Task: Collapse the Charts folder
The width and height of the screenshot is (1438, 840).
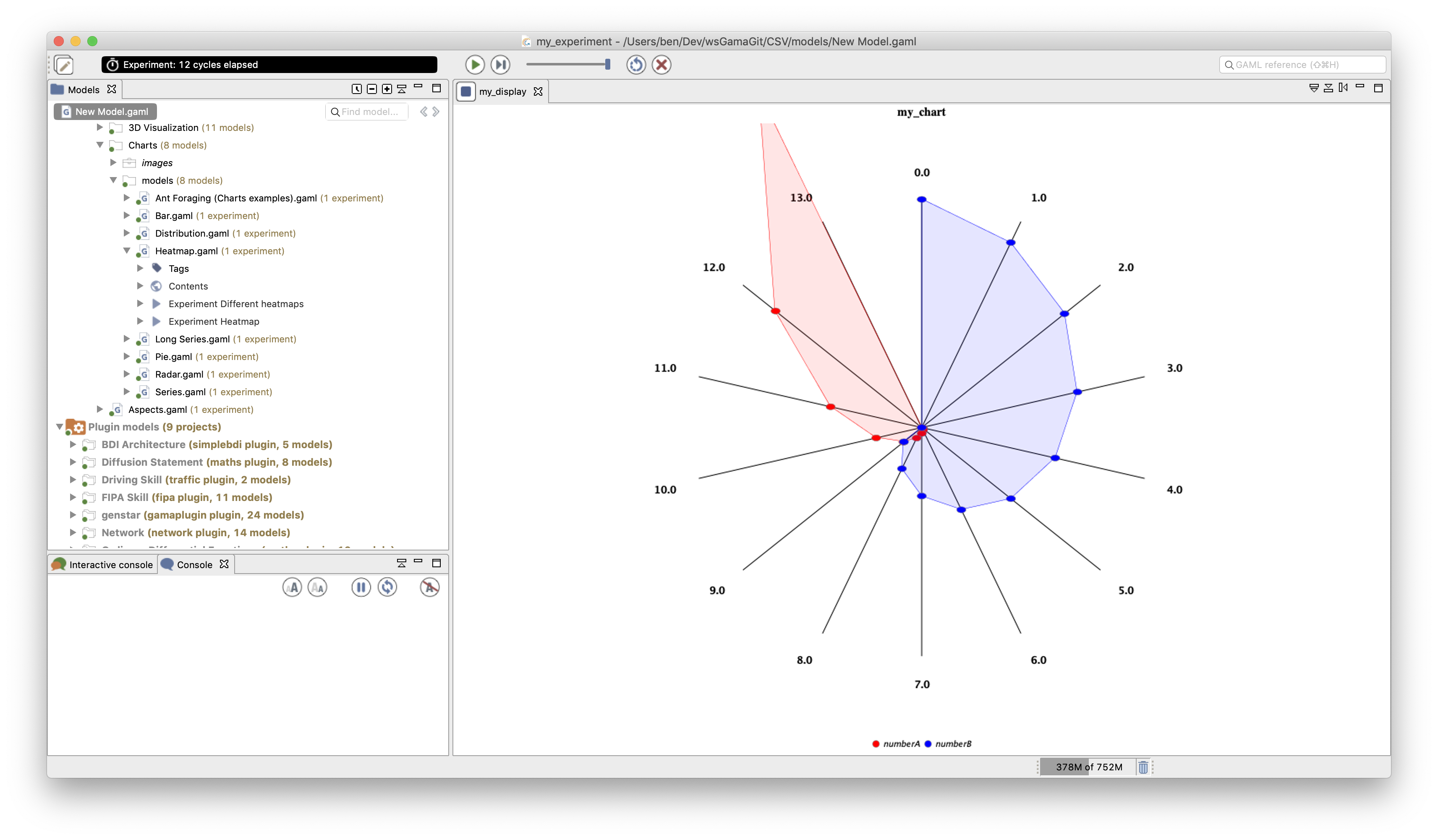Action: coord(100,146)
